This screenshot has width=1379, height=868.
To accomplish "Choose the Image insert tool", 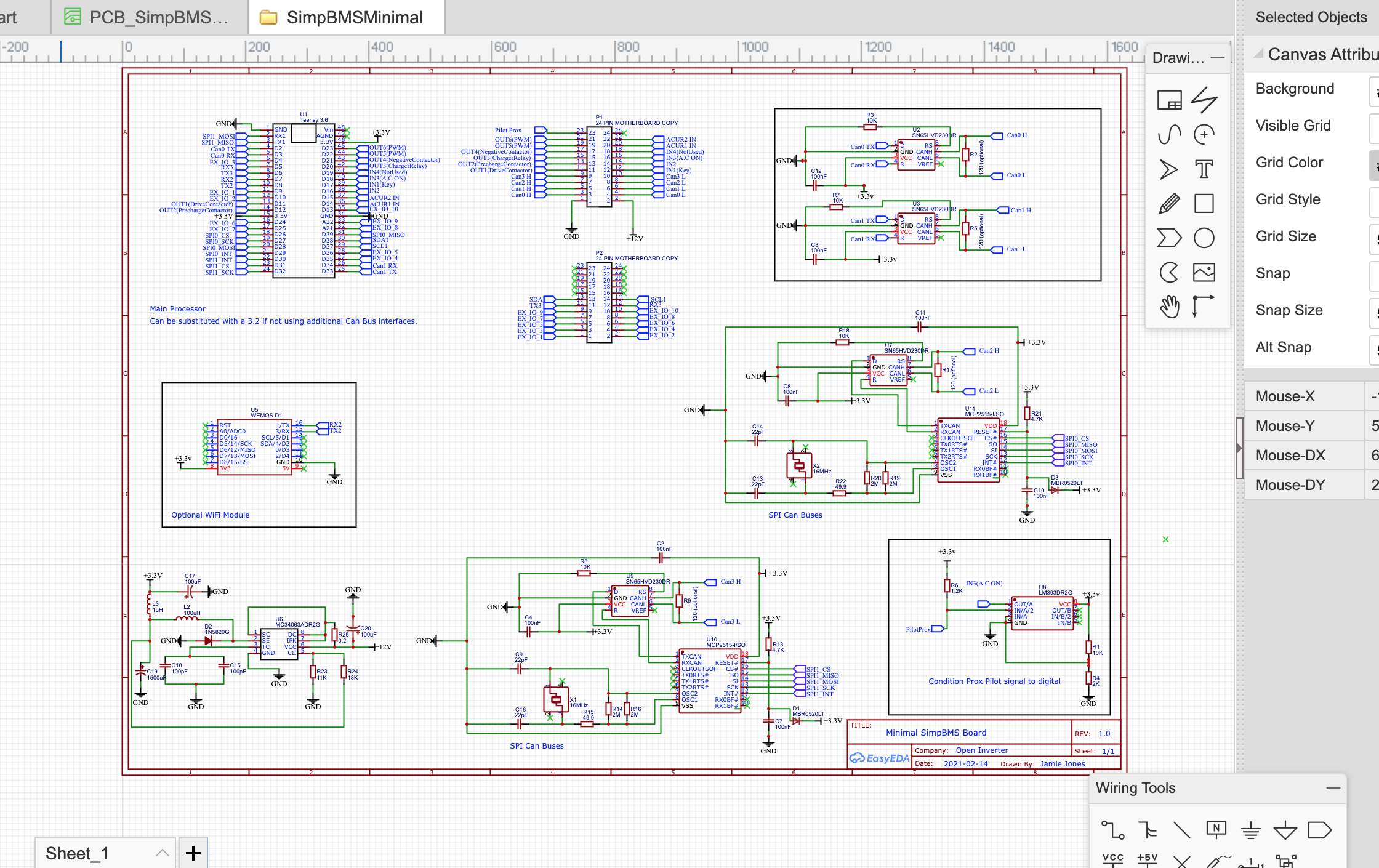I will 1204,272.
